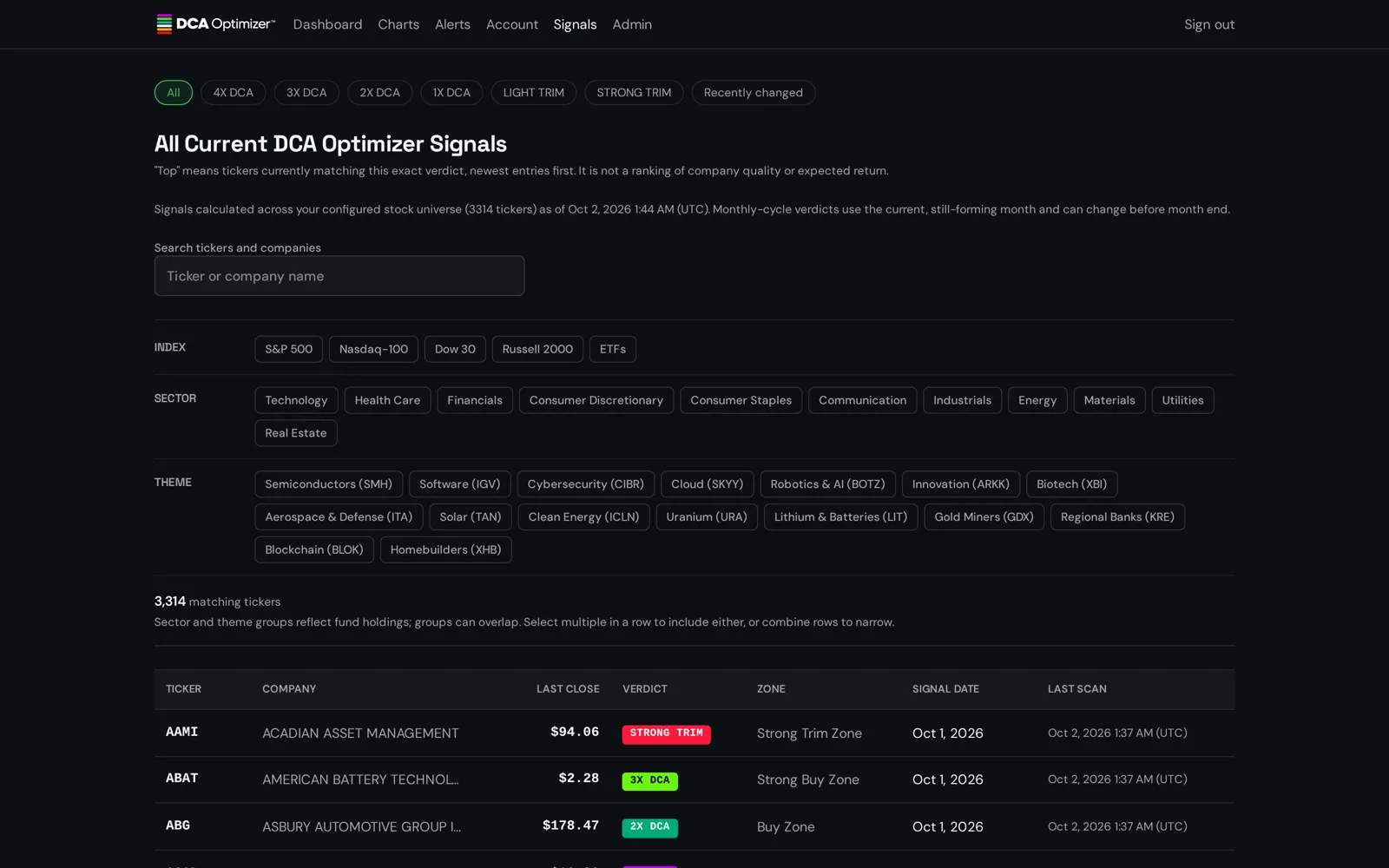
Task: Choose the Homebuilders (XHB) theme
Action: [x=446, y=550]
